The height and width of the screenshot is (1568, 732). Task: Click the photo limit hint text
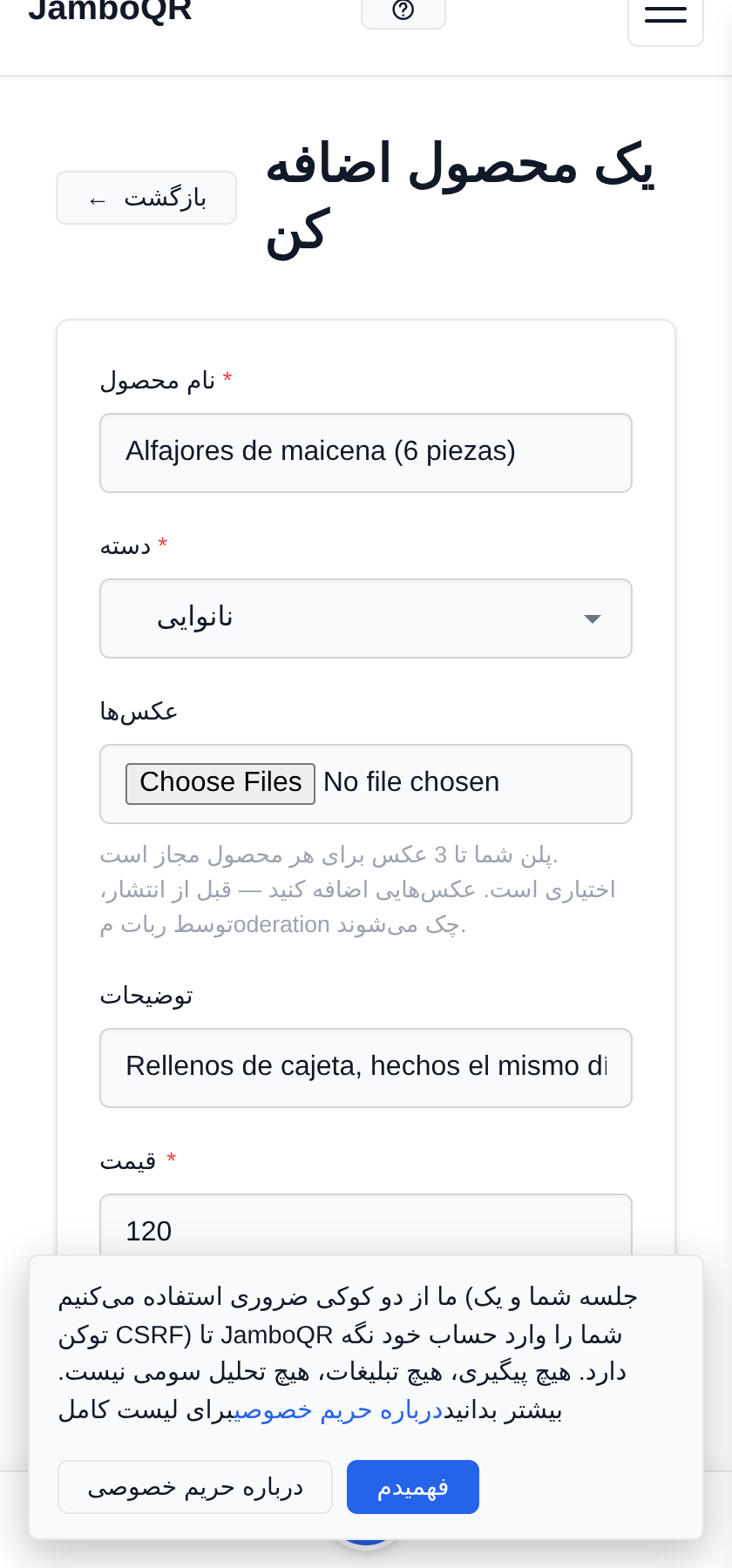coord(358,889)
